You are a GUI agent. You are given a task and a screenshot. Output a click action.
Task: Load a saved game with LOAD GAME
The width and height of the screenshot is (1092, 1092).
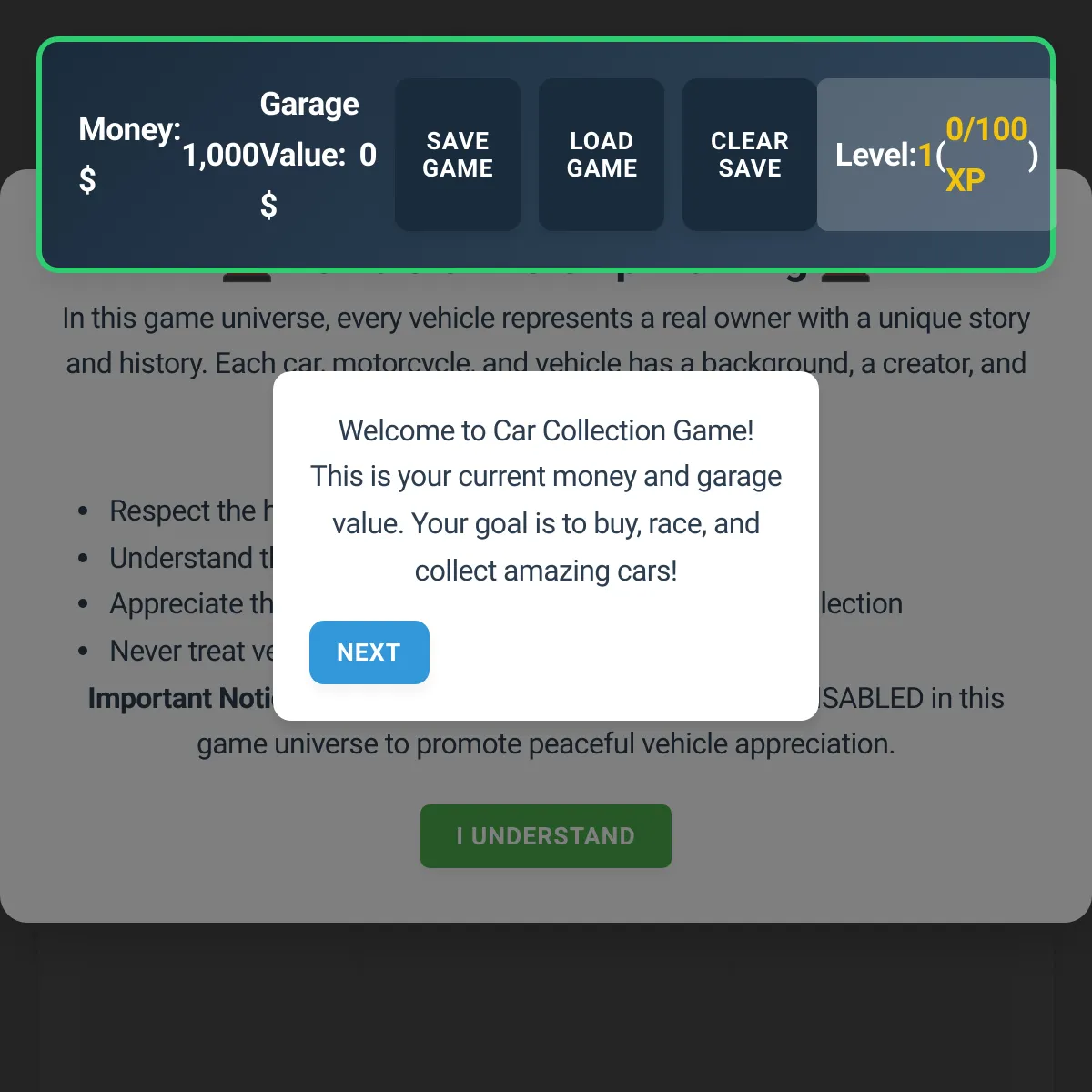point(602,155)
